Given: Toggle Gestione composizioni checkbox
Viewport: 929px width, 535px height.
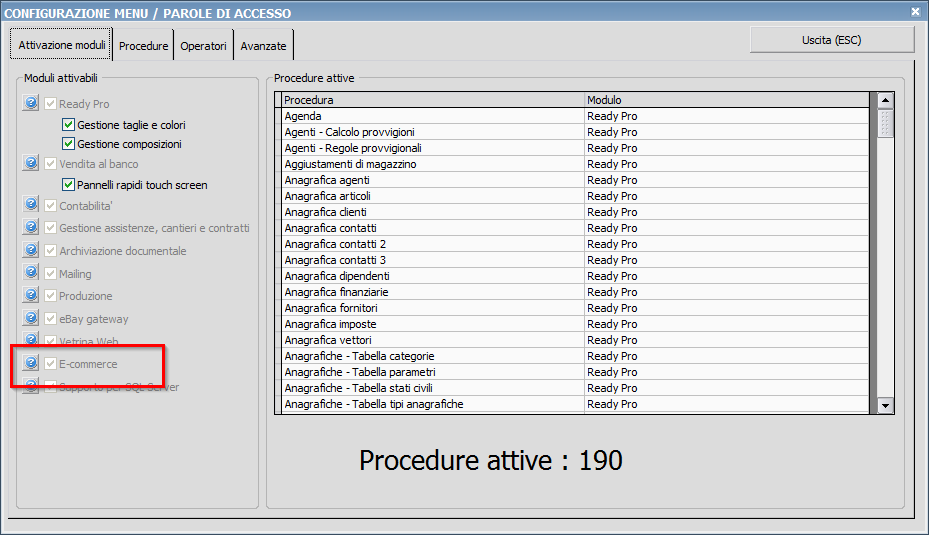Looking at the screenshot, I should point(68,143).
